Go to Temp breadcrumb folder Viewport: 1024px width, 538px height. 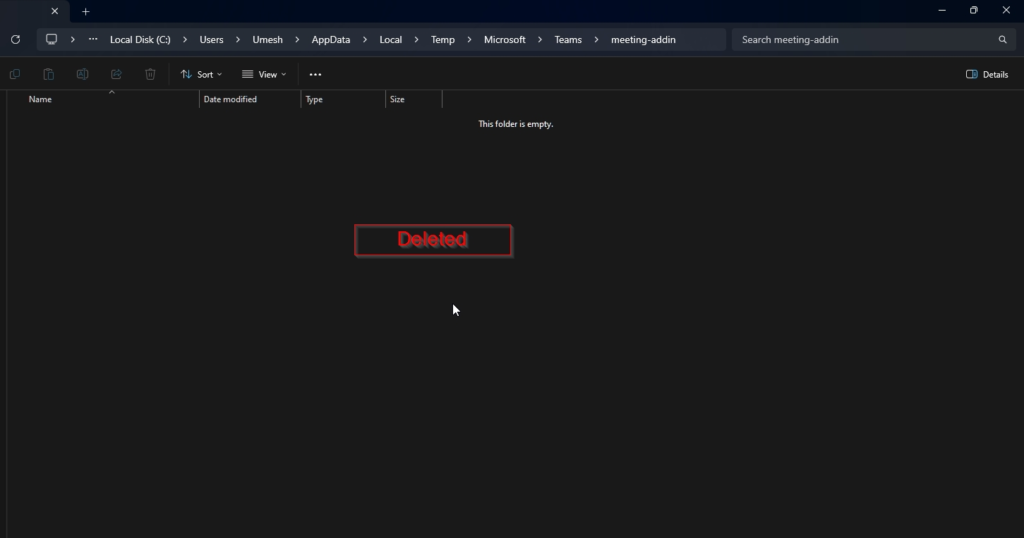pos(442,39)
